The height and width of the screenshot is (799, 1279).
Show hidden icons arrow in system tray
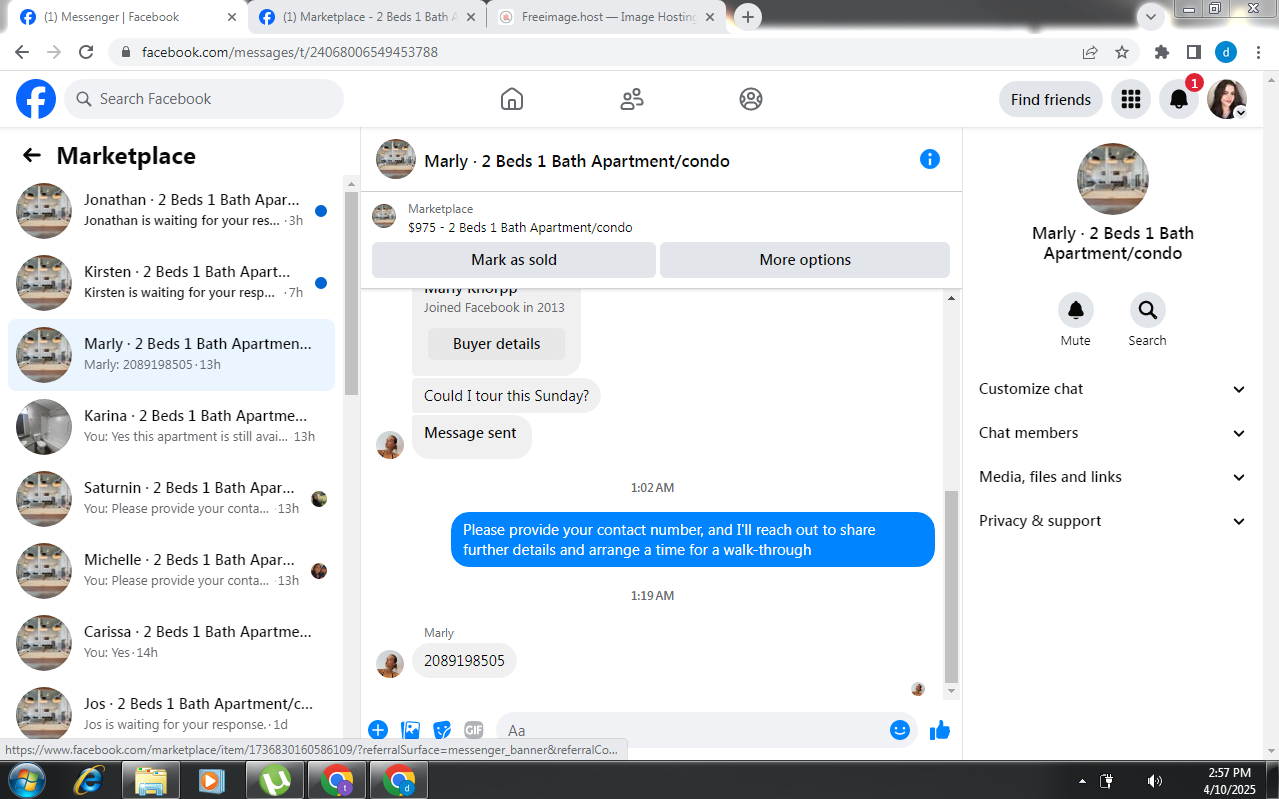click(1082, 781)
